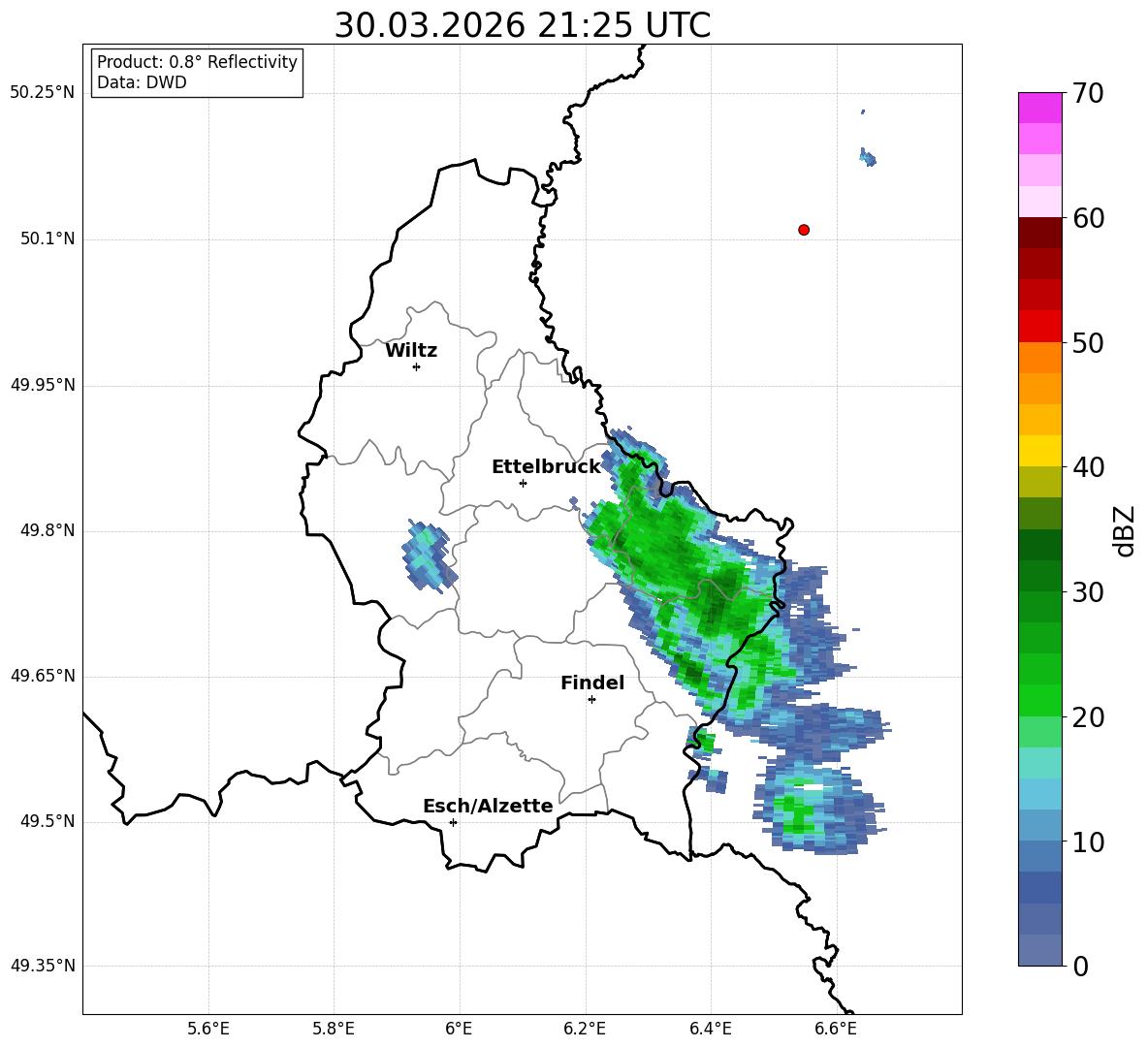Click the colorbar tick label 20
The image size is (1148, 1048).
[x=1088, y=718]
